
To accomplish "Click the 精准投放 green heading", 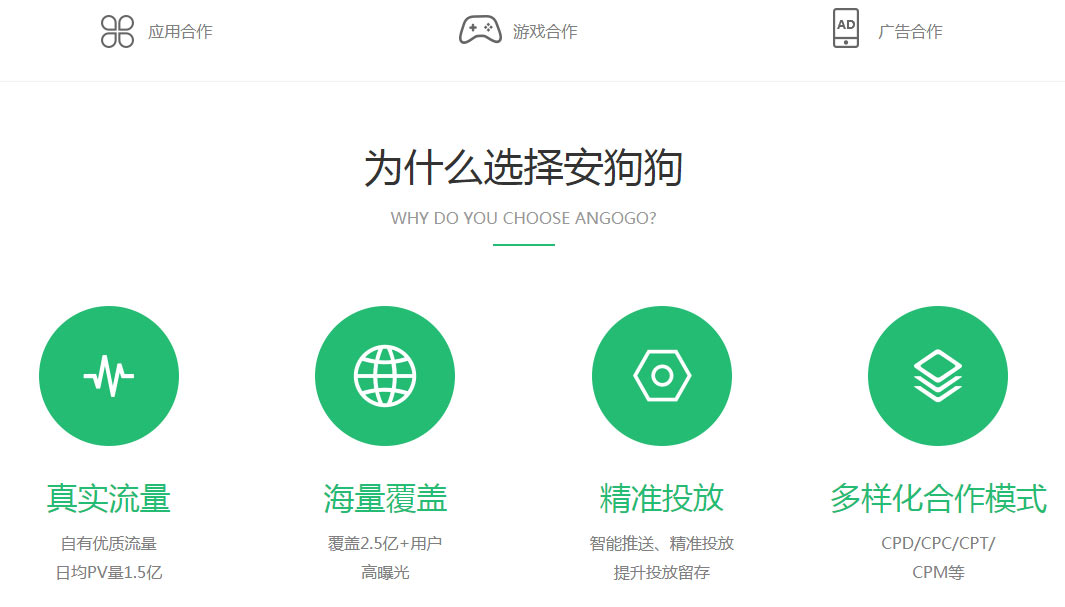I will (x=662, y=498).
